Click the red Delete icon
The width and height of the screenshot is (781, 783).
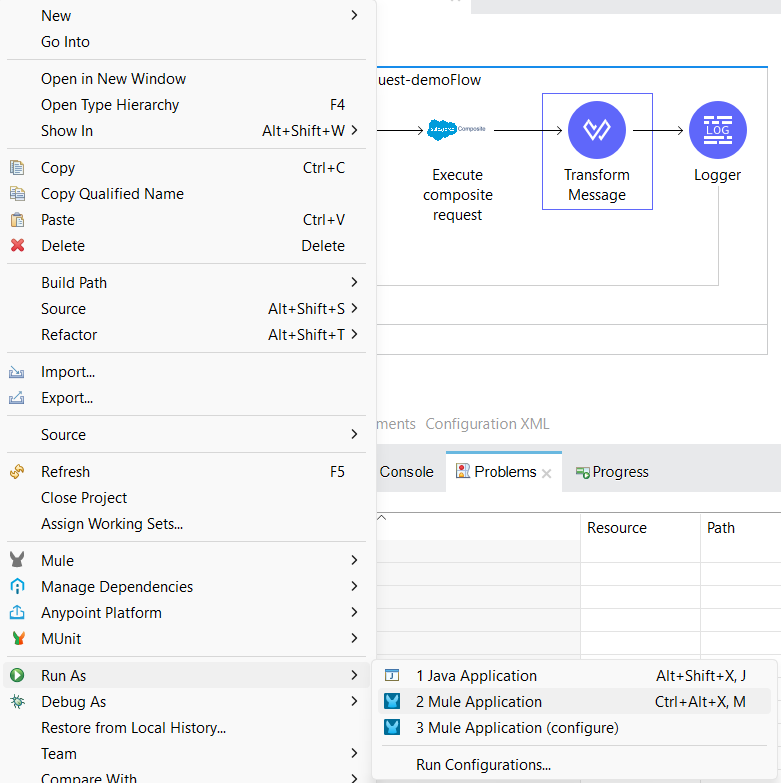17,246
